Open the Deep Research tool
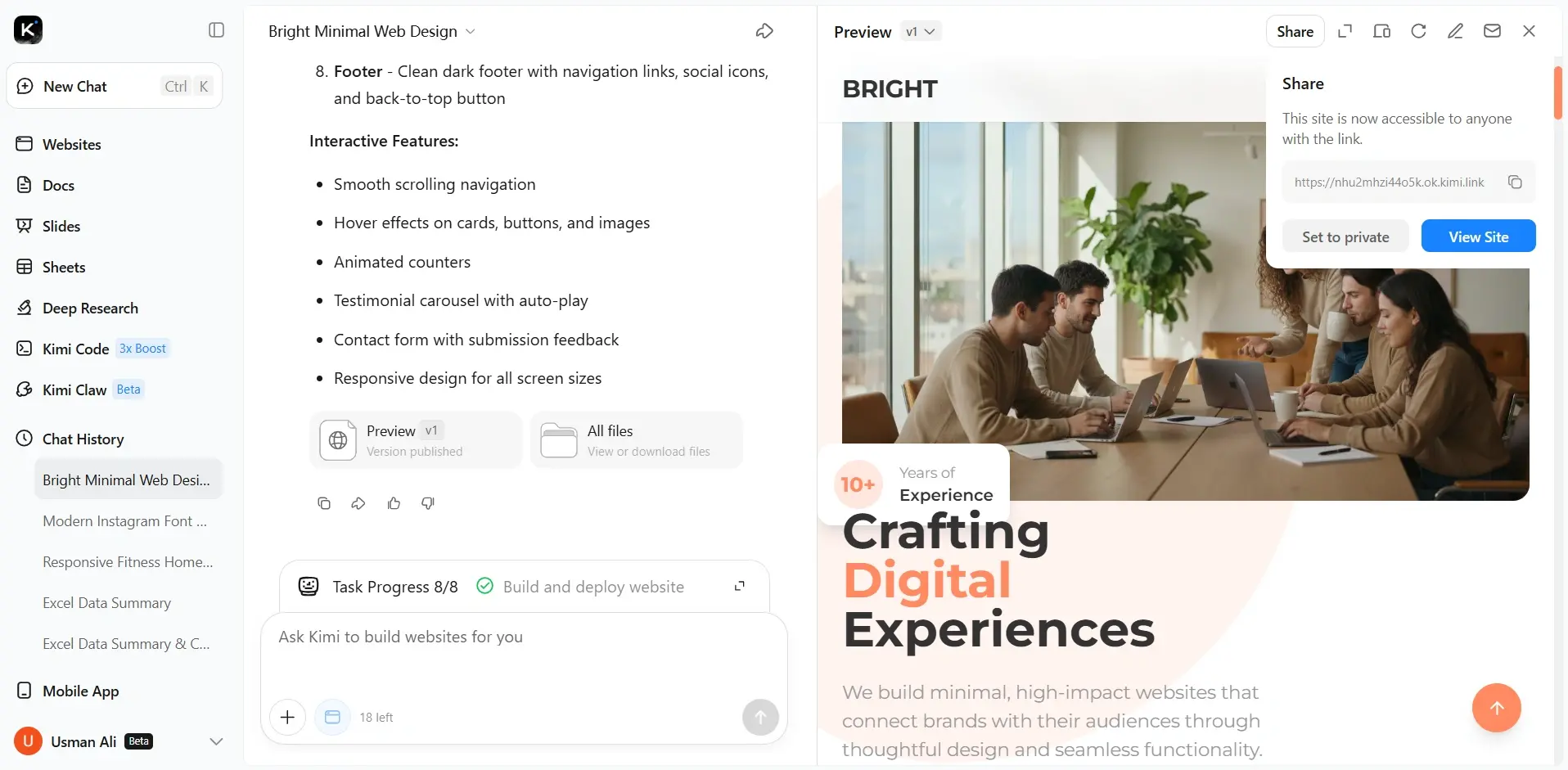This screenshot has width=1568, height=770. (x=89, y=308)
